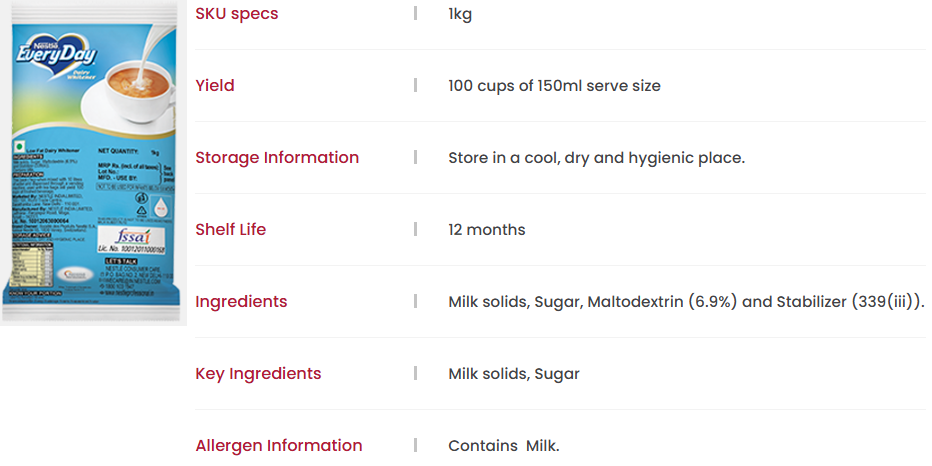The height and width of the screenshot is (466, 932).
Task: Select the Shelf Life label
Action: coord(231,229)
